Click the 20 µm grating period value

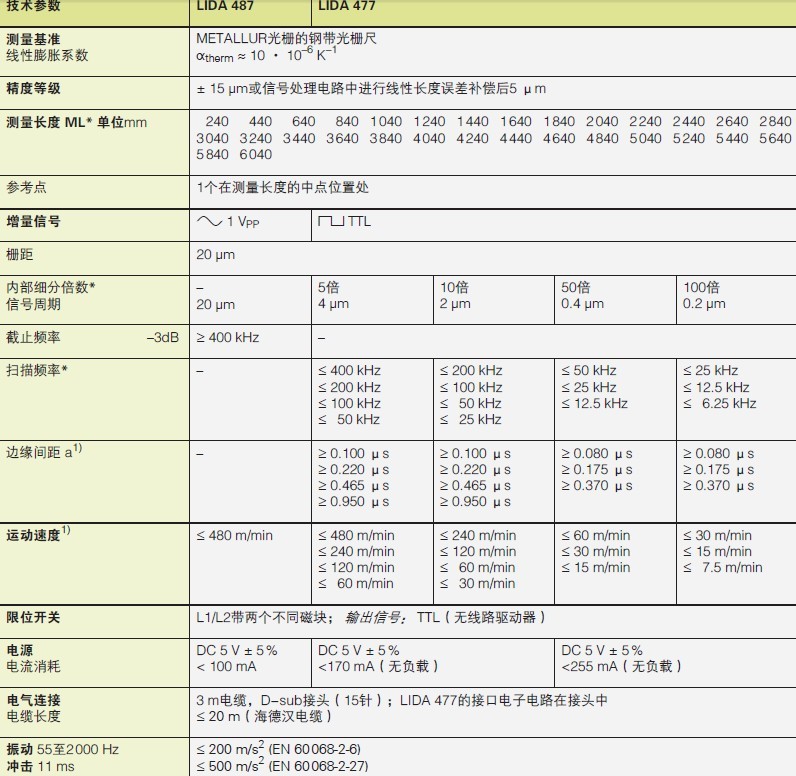pos(216,255)
